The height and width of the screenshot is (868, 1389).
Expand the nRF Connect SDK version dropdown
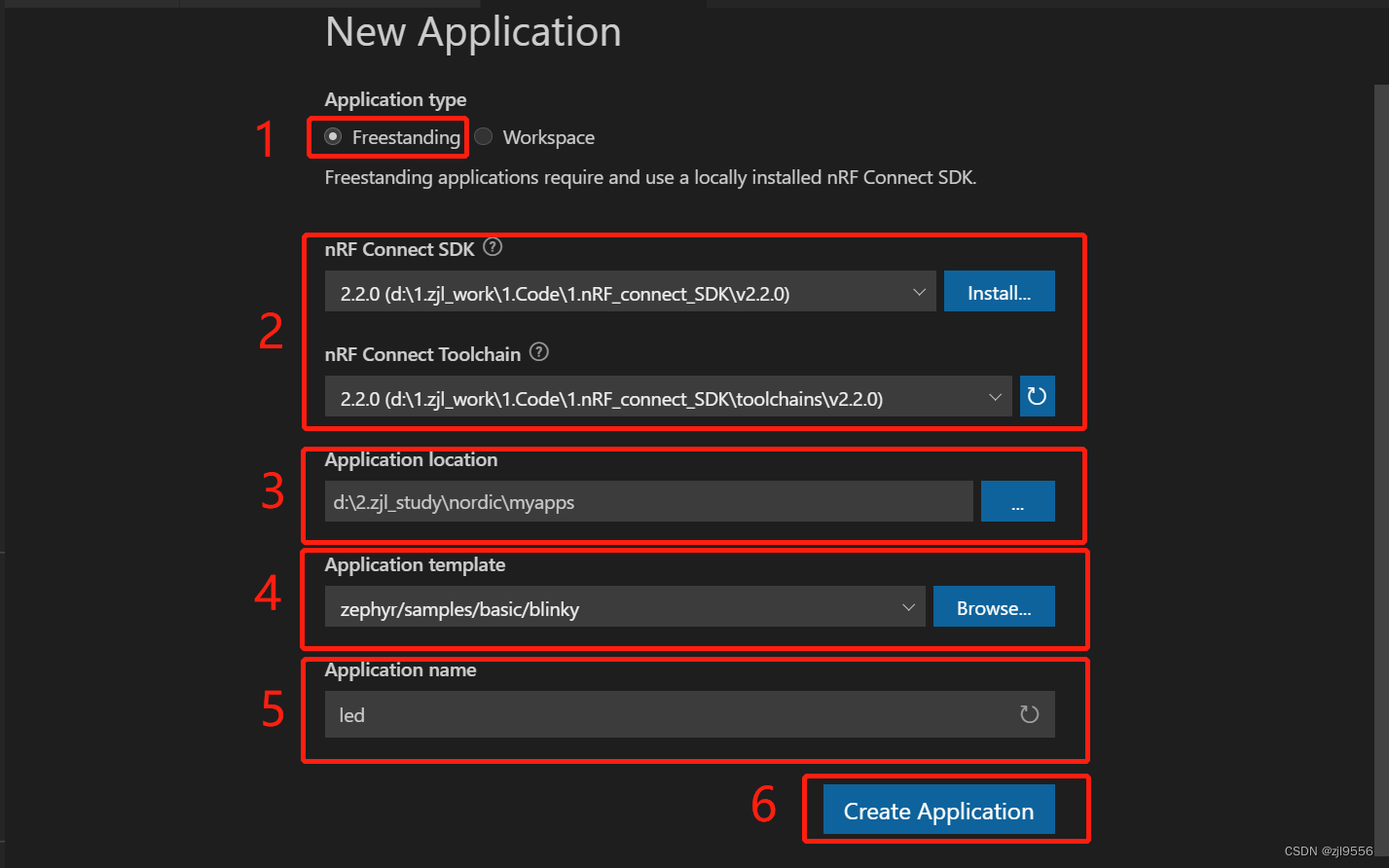(631, 292)
